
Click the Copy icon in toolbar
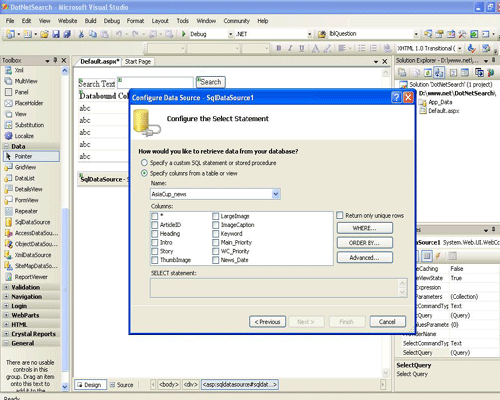(x=93, y=34)
